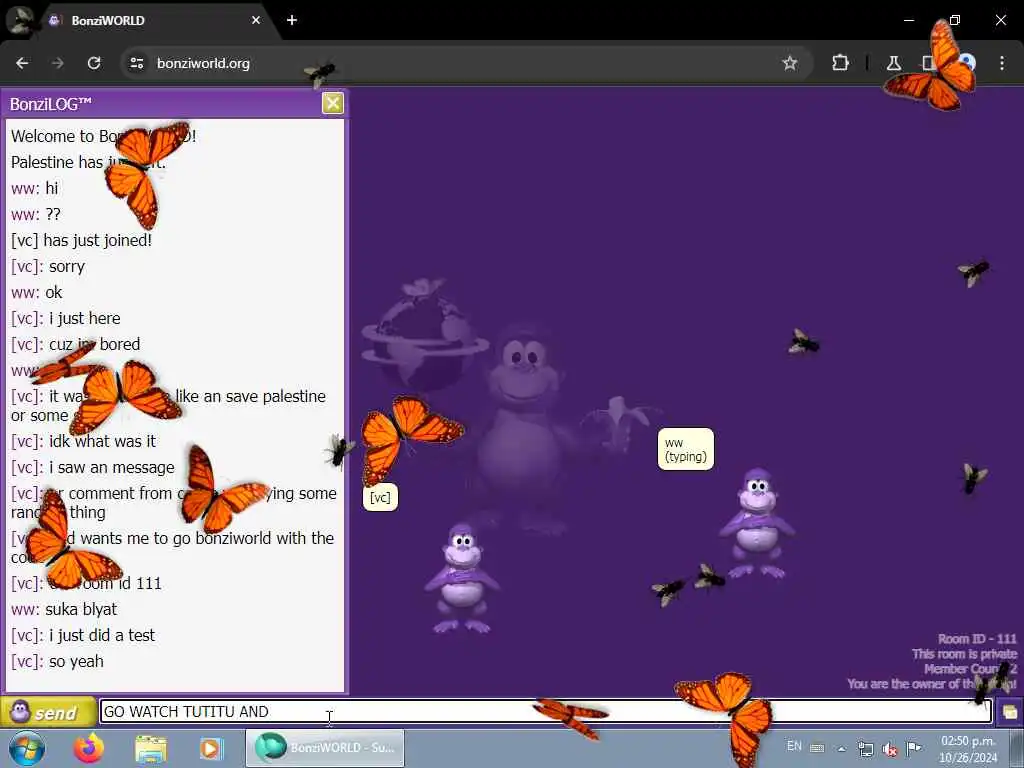Click log line "[vc]: sorry"

click(x=48, y=266)
